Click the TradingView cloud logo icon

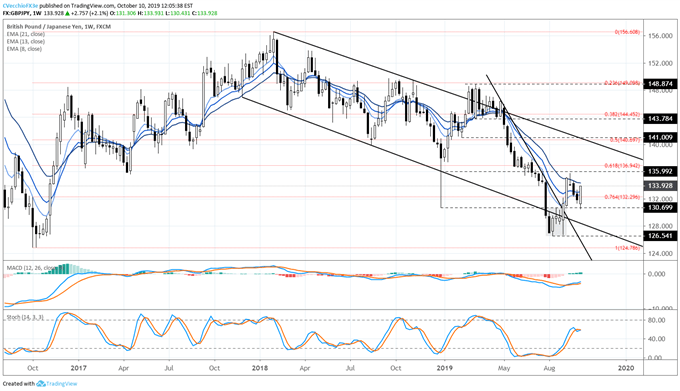[41, 384]
